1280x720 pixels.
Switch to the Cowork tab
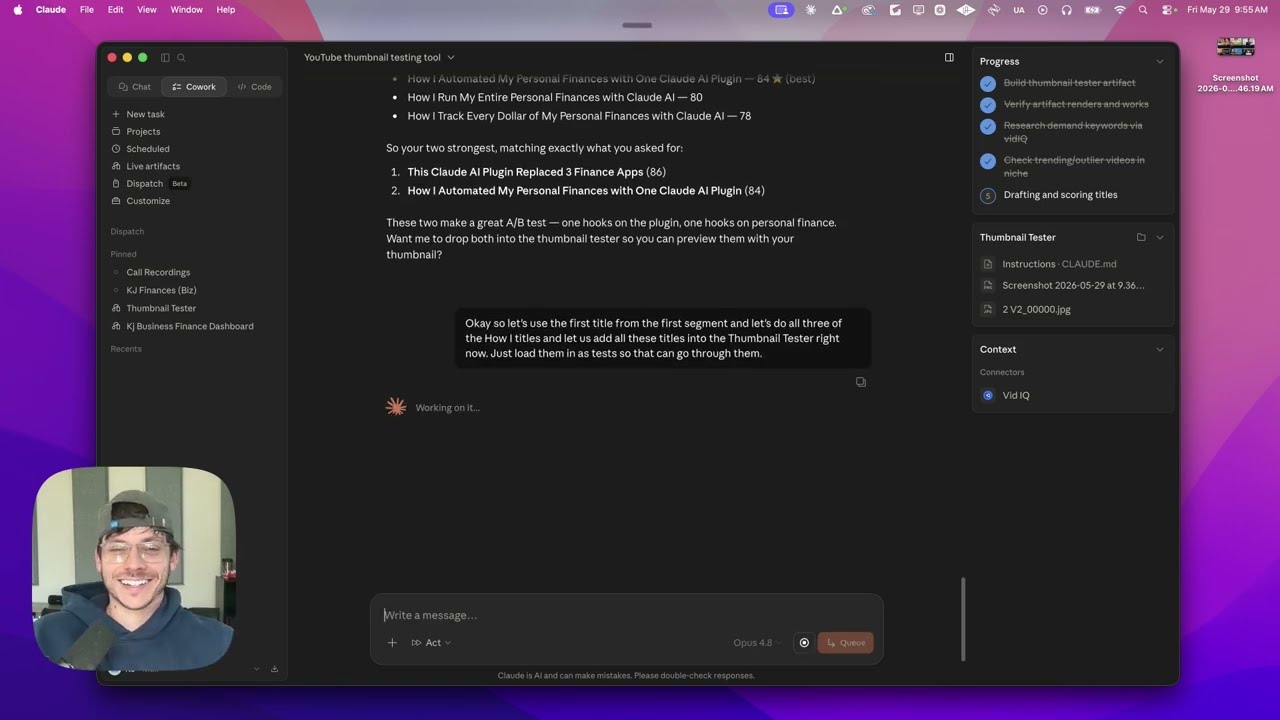pyautogui.click(x=194, y=87)
